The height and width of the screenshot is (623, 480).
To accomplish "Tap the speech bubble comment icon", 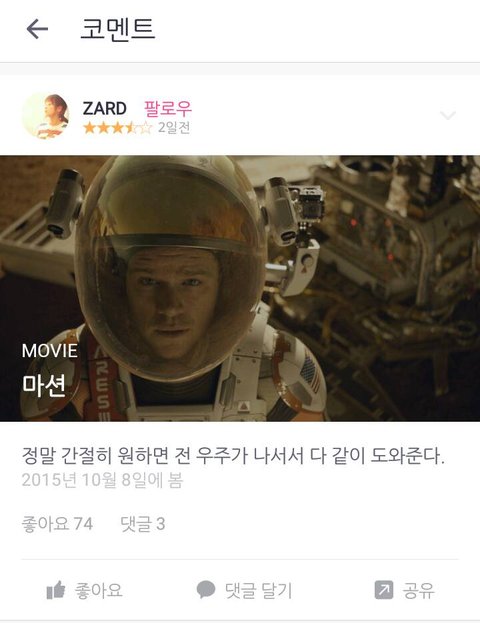I will pos(206,590).
